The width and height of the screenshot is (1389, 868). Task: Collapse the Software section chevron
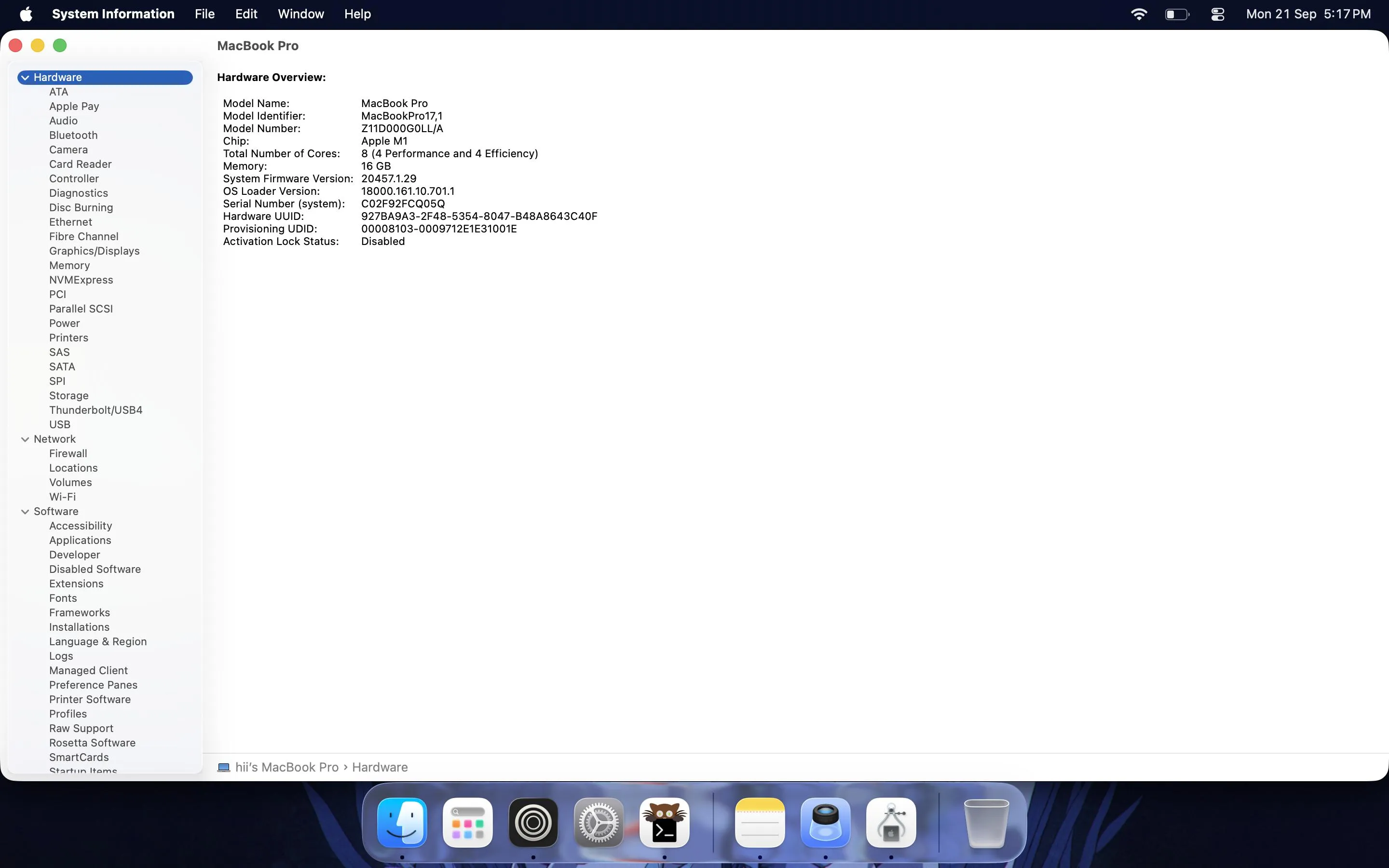point(25,512)
